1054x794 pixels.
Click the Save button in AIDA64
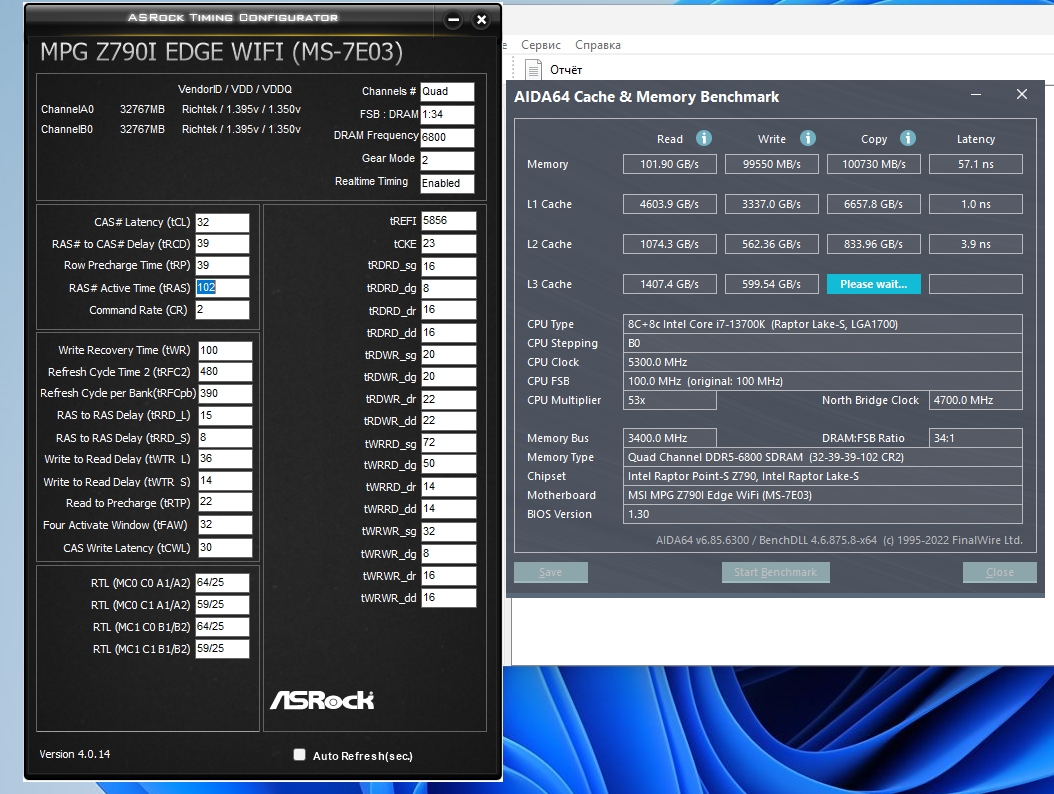pyautogui.click(x=551, y=572)
